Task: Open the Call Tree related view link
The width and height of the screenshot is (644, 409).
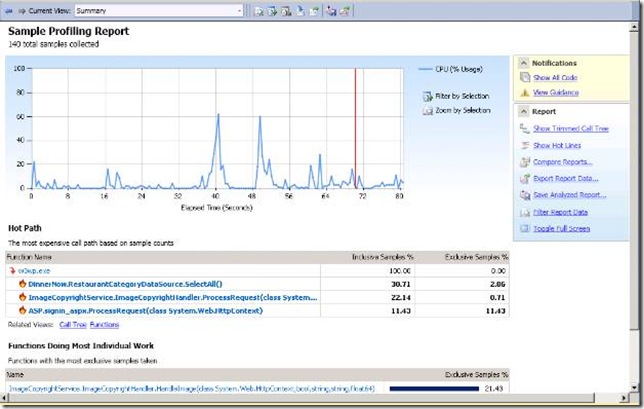Action: point(73,324)
